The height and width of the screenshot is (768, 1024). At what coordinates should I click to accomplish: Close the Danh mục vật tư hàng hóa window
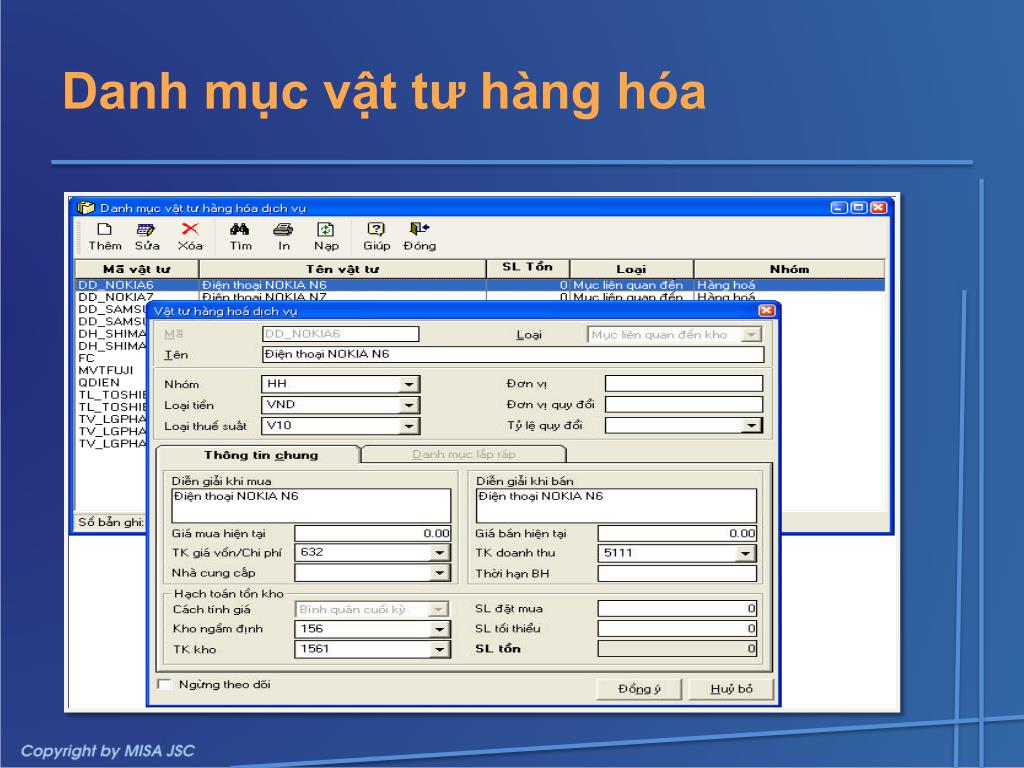879,208
